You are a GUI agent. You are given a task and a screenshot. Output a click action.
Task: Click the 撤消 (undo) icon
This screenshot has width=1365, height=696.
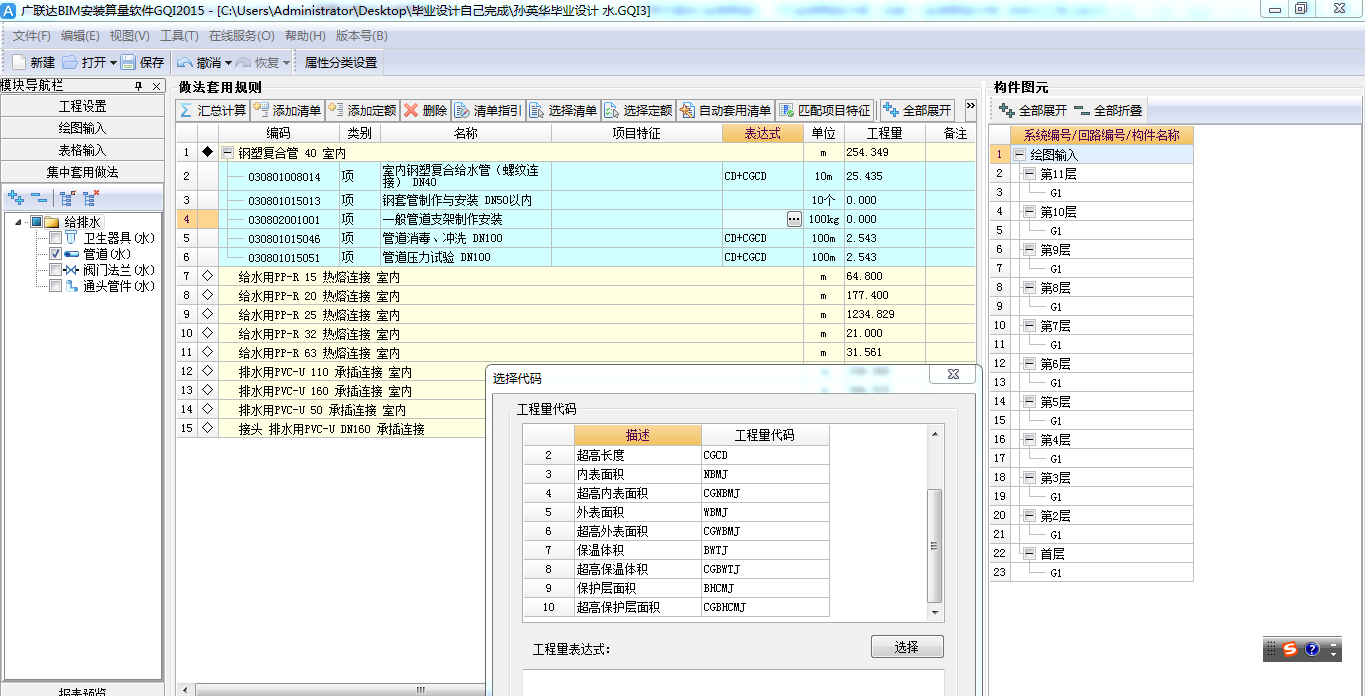point(185,62)
